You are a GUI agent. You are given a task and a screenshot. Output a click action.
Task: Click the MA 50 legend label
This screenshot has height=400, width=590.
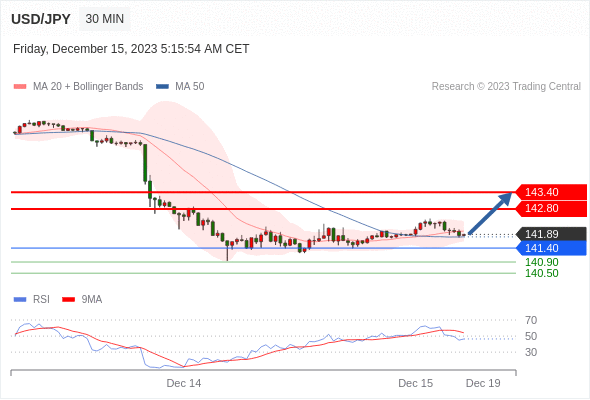pyautogui.click(x=190, y=87)
